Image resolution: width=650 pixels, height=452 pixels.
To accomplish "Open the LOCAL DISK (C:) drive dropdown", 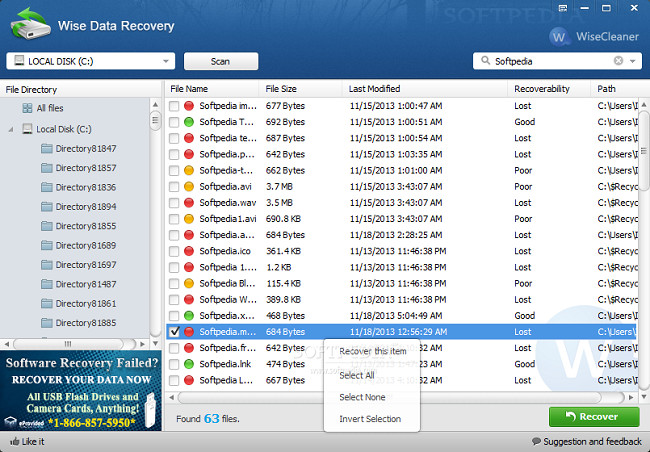I will point(164,62).
